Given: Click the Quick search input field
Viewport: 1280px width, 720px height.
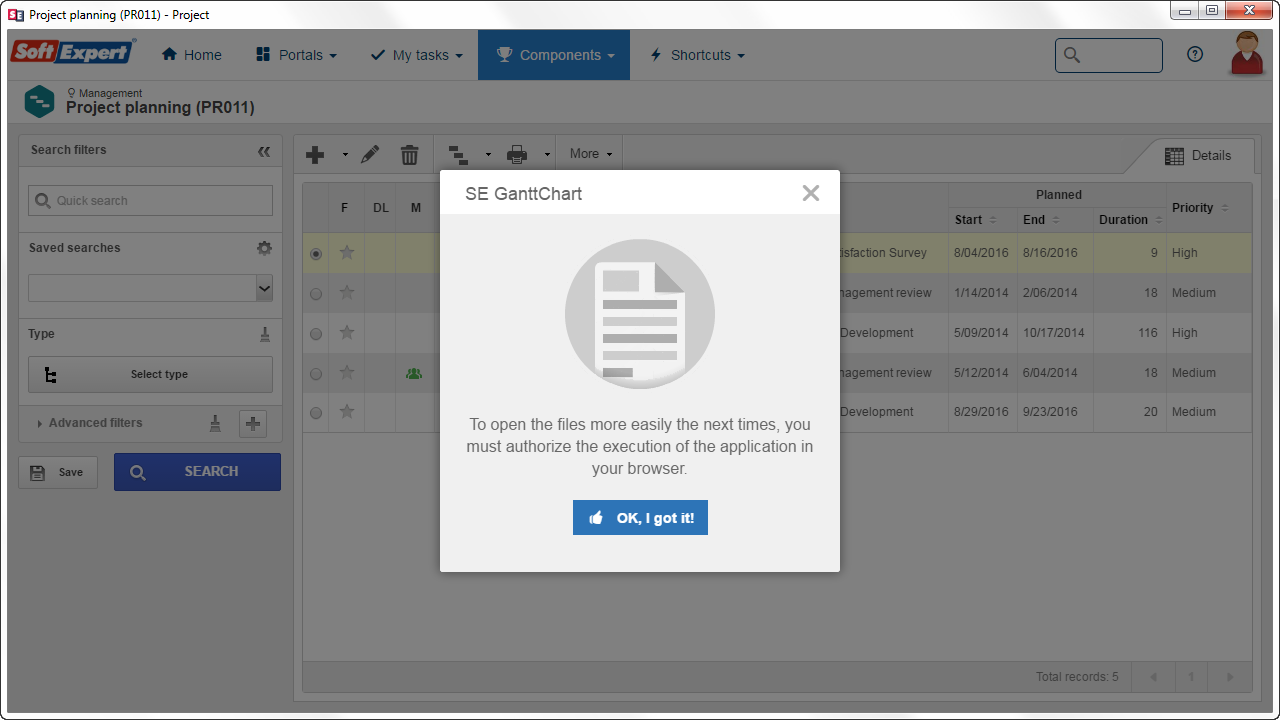Looking at the screenshot, I should (150, 200).
